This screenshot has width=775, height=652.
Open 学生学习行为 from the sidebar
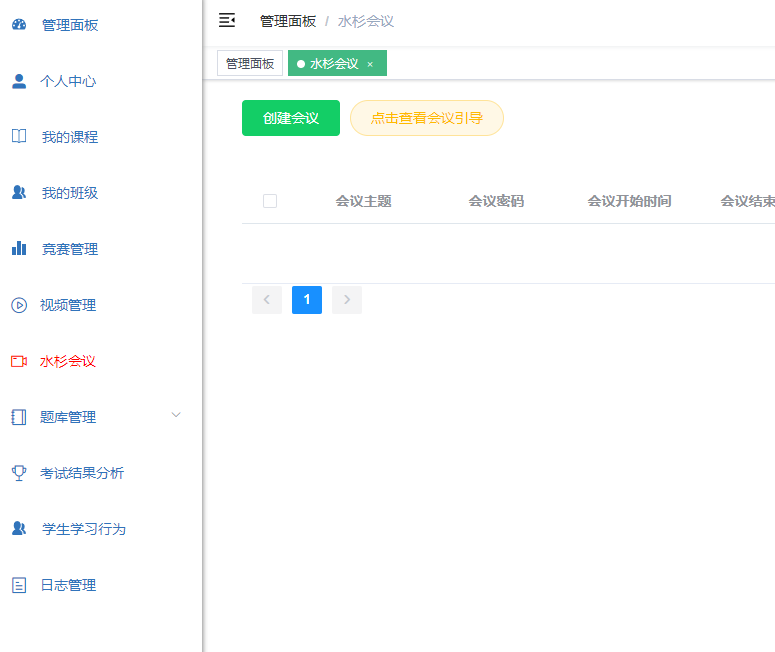(83, 529)
